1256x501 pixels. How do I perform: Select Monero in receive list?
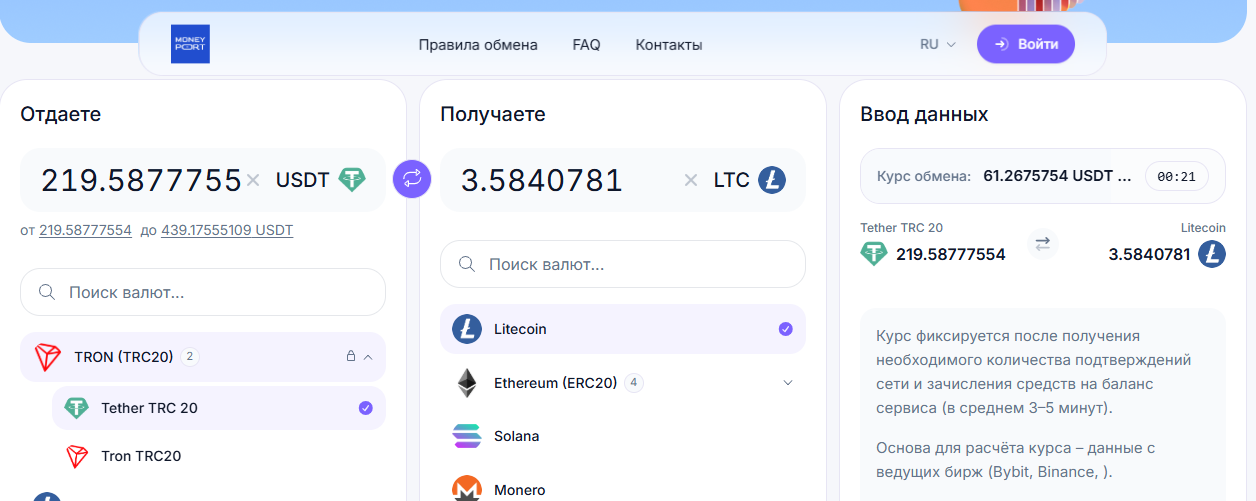pyautogui.click(x=623, y=489)
